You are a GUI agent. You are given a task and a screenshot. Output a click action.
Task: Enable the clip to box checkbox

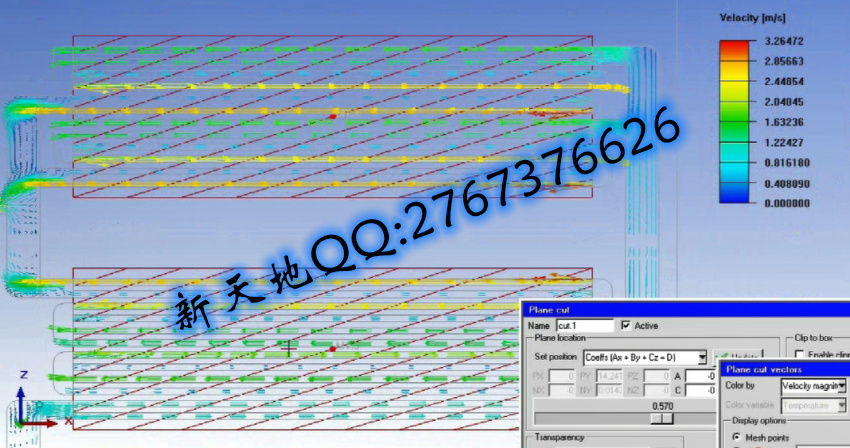coord(800,355)
